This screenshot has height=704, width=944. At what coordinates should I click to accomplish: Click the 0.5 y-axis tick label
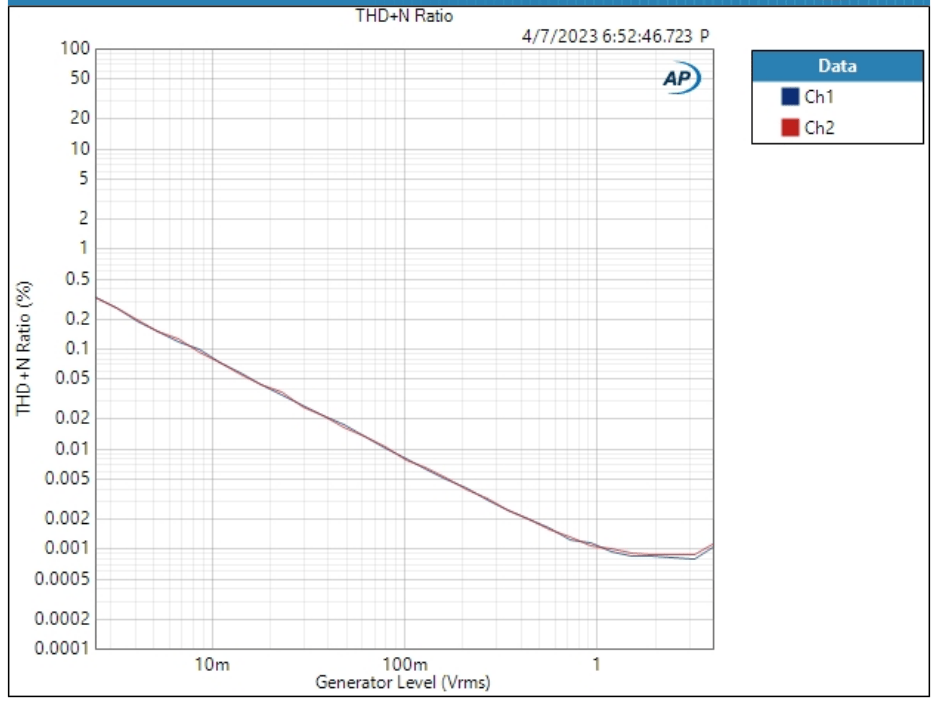click(77, 278)
